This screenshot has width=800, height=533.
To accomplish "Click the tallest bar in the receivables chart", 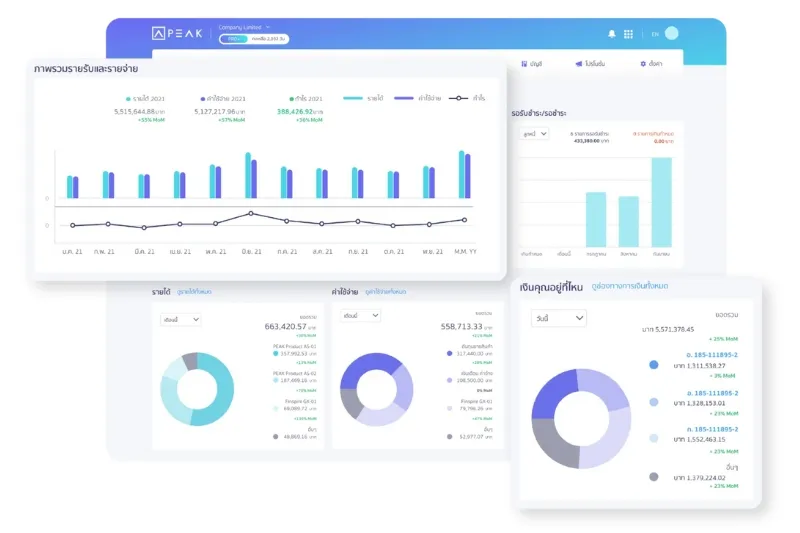I will [x=661, y=202].
